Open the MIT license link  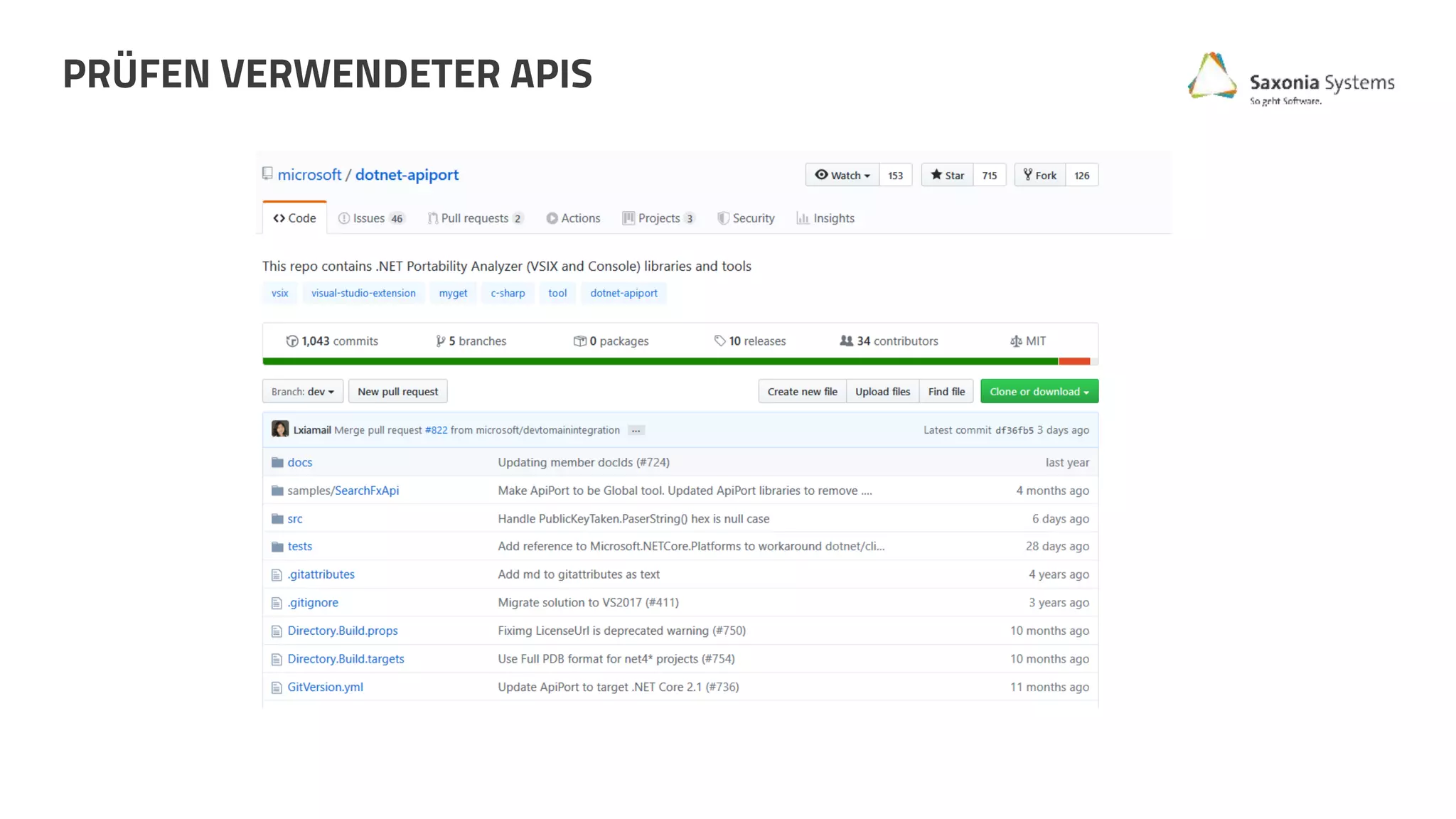click(x=1028, y=341)
